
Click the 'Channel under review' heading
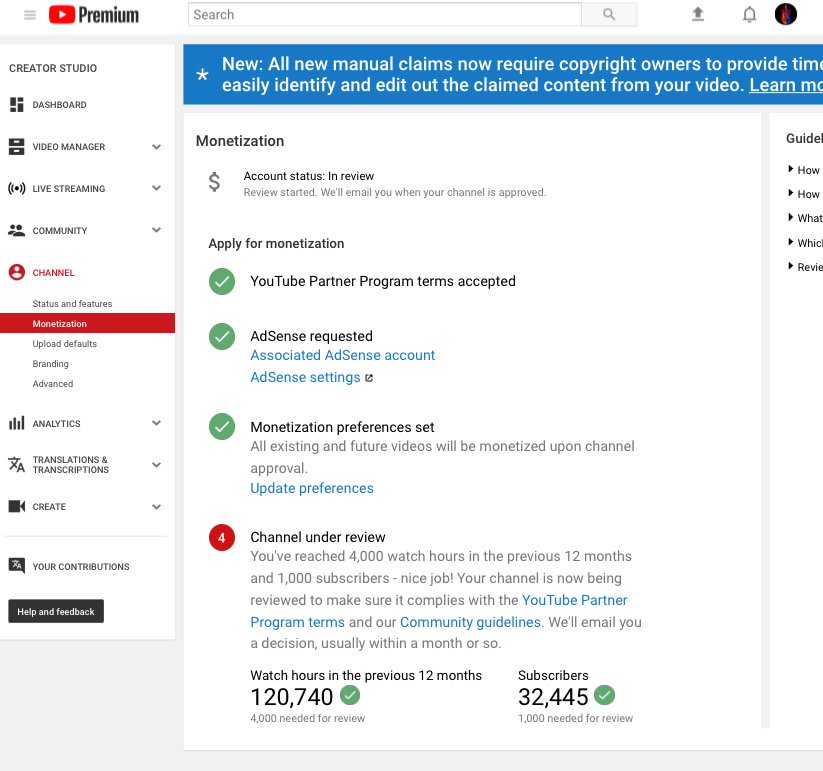pyautogui.click(x=318, y=537)
